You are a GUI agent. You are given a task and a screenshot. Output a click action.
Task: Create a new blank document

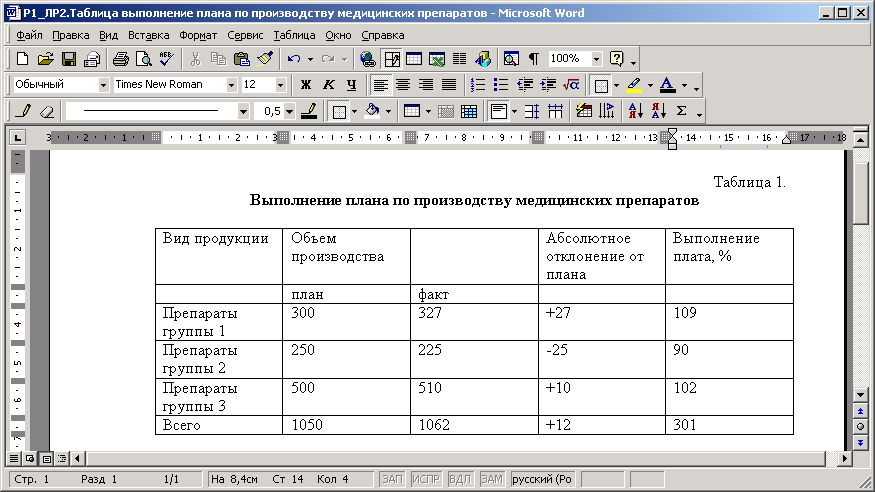(23, 59)
